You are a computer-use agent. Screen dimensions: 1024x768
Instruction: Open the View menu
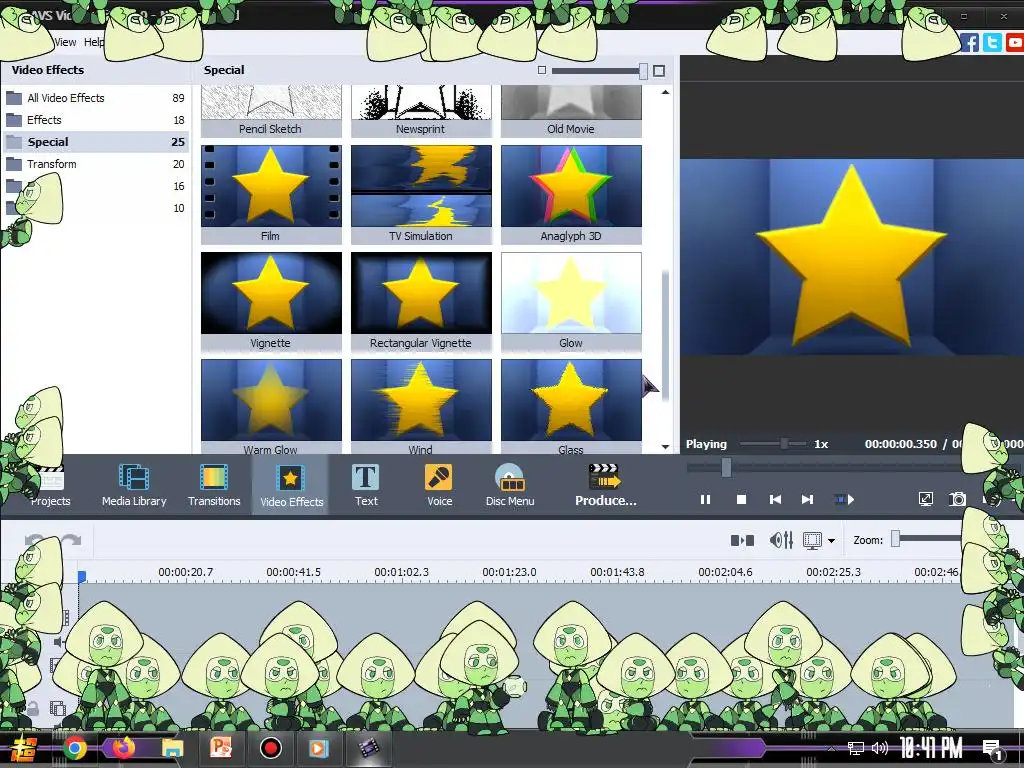[x=65, y=42]
